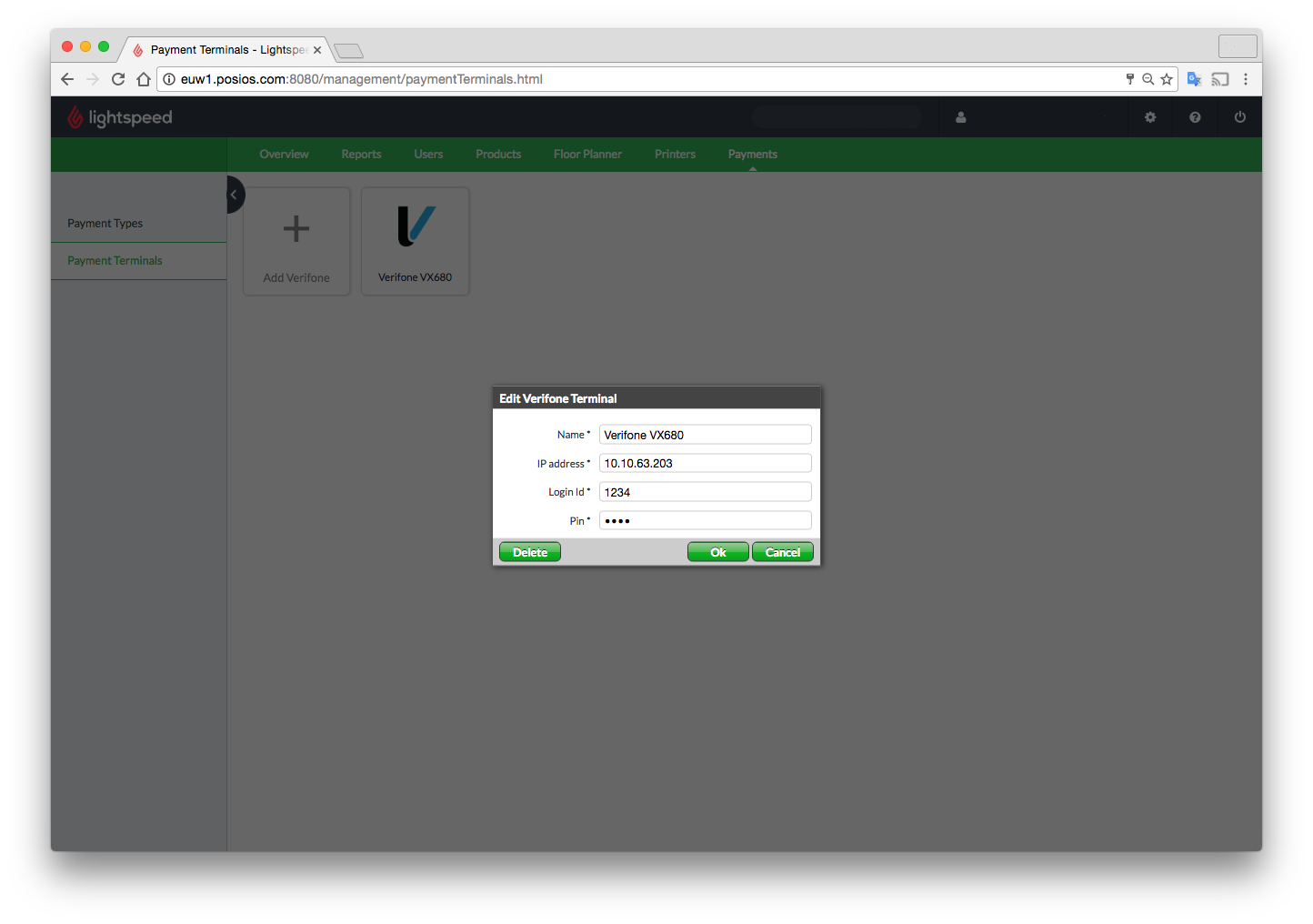Screen dimensions: 1313x924
Task: Open the Payments menu
Action: pyautogui.click(x=753, y=155)
